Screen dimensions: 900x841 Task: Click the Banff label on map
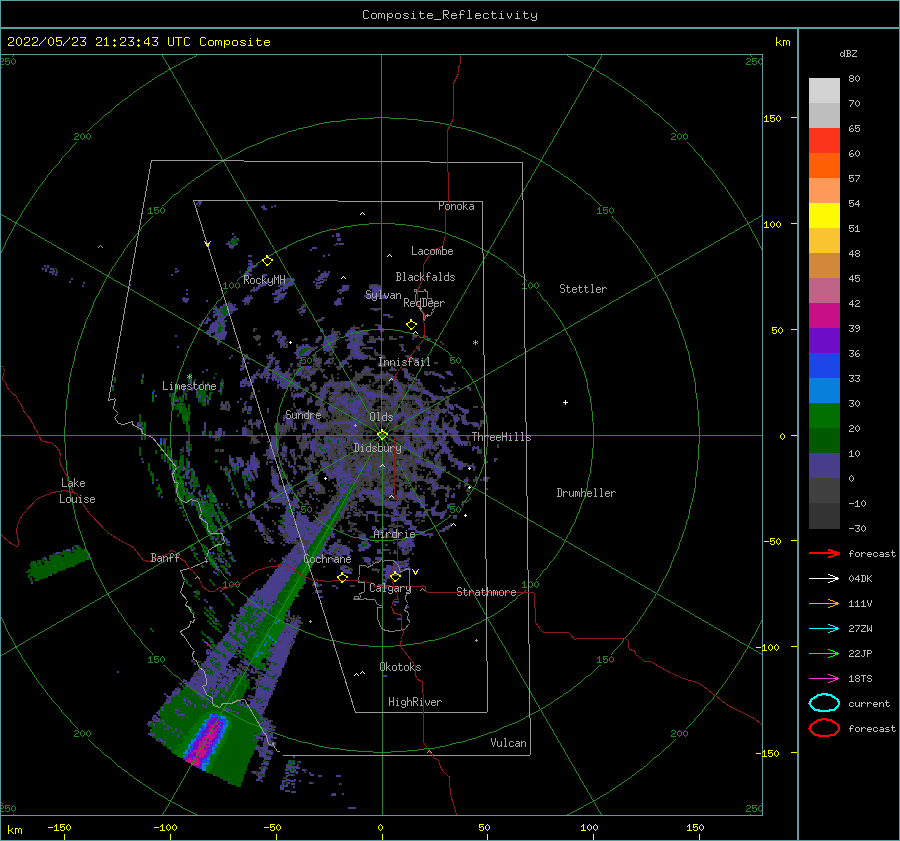point(165,558)
